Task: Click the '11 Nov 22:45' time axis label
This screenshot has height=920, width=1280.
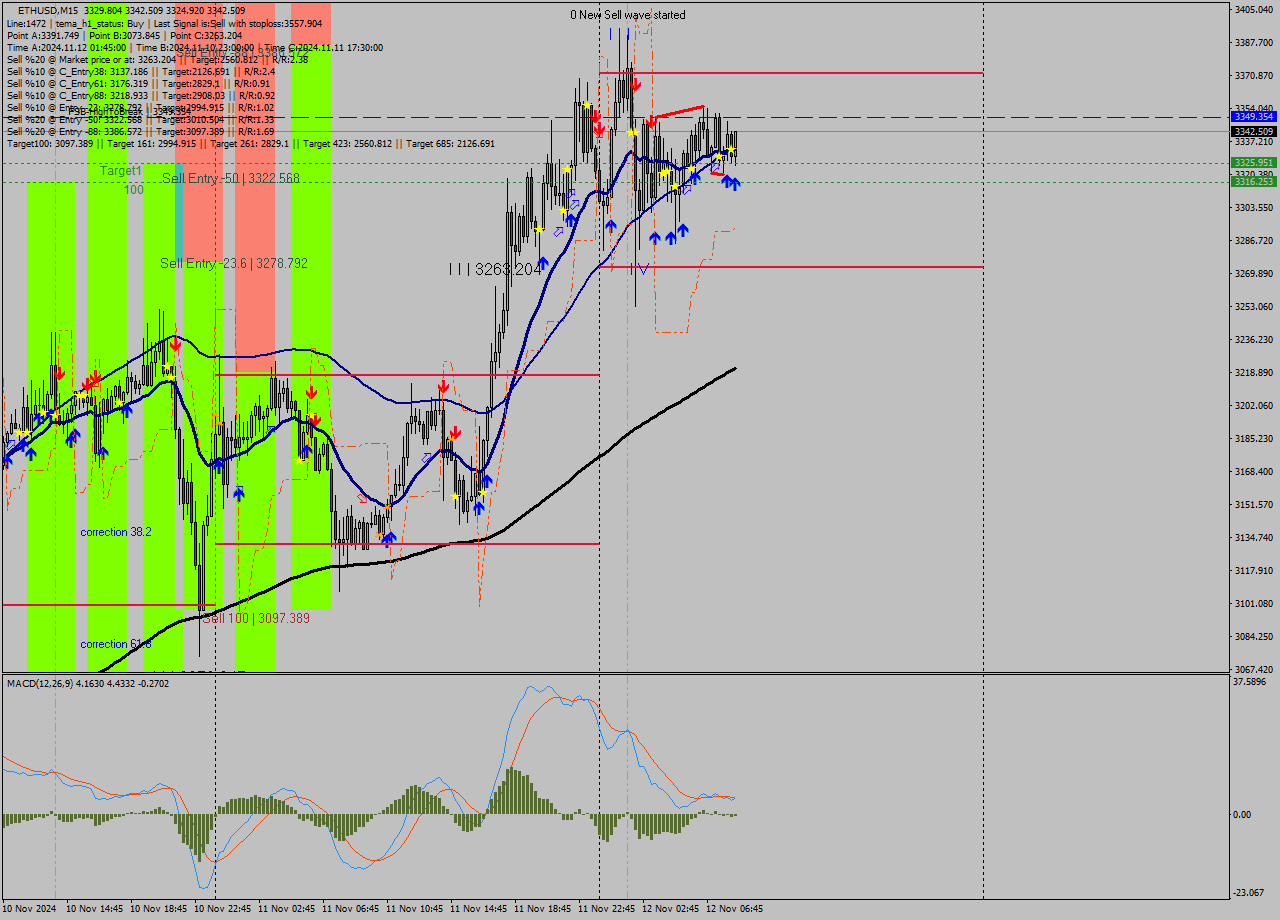Action: (x=606, y=909)
